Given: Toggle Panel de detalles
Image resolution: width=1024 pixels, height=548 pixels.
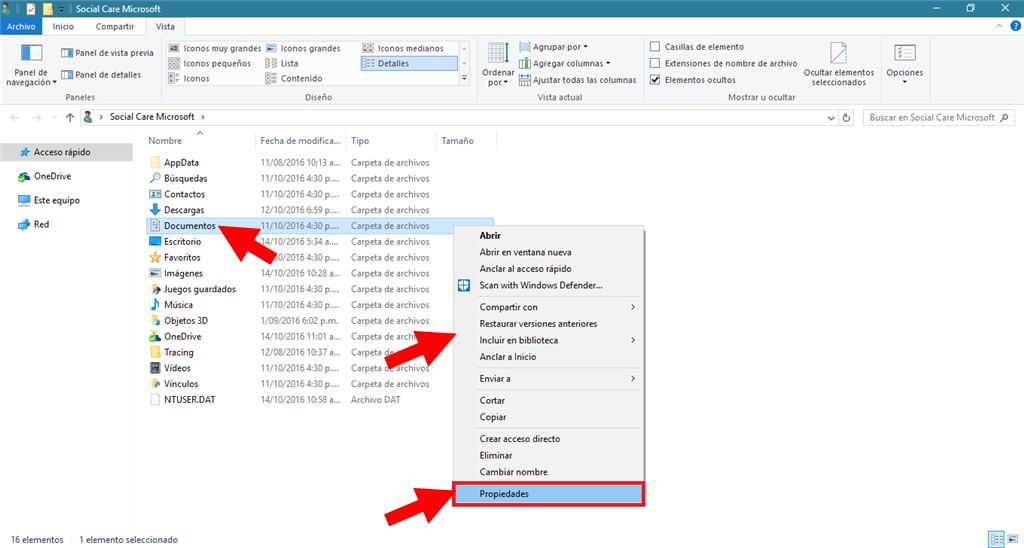Looking at the screenshot, I should (x=101, y=74).
